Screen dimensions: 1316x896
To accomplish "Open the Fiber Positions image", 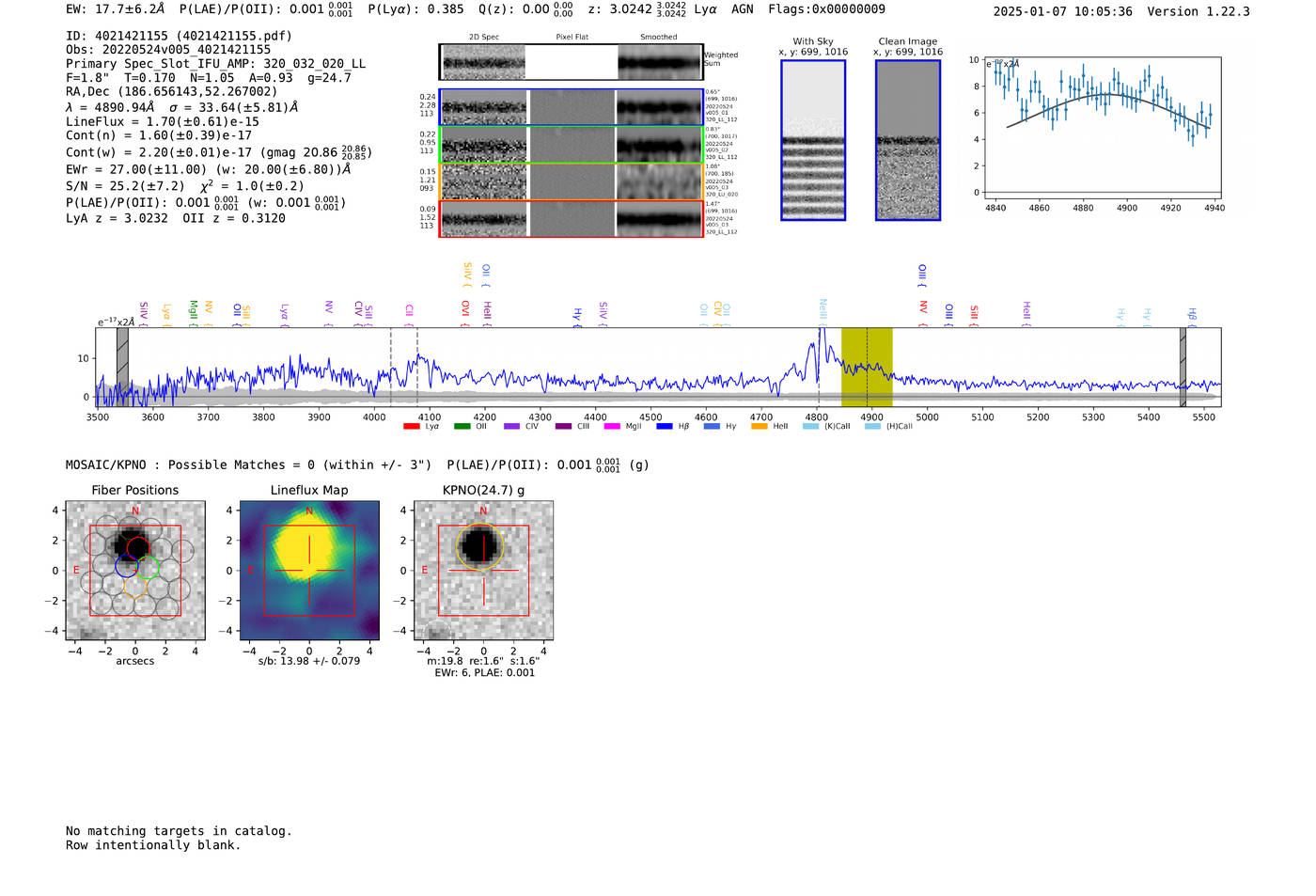I will [135, 571].
